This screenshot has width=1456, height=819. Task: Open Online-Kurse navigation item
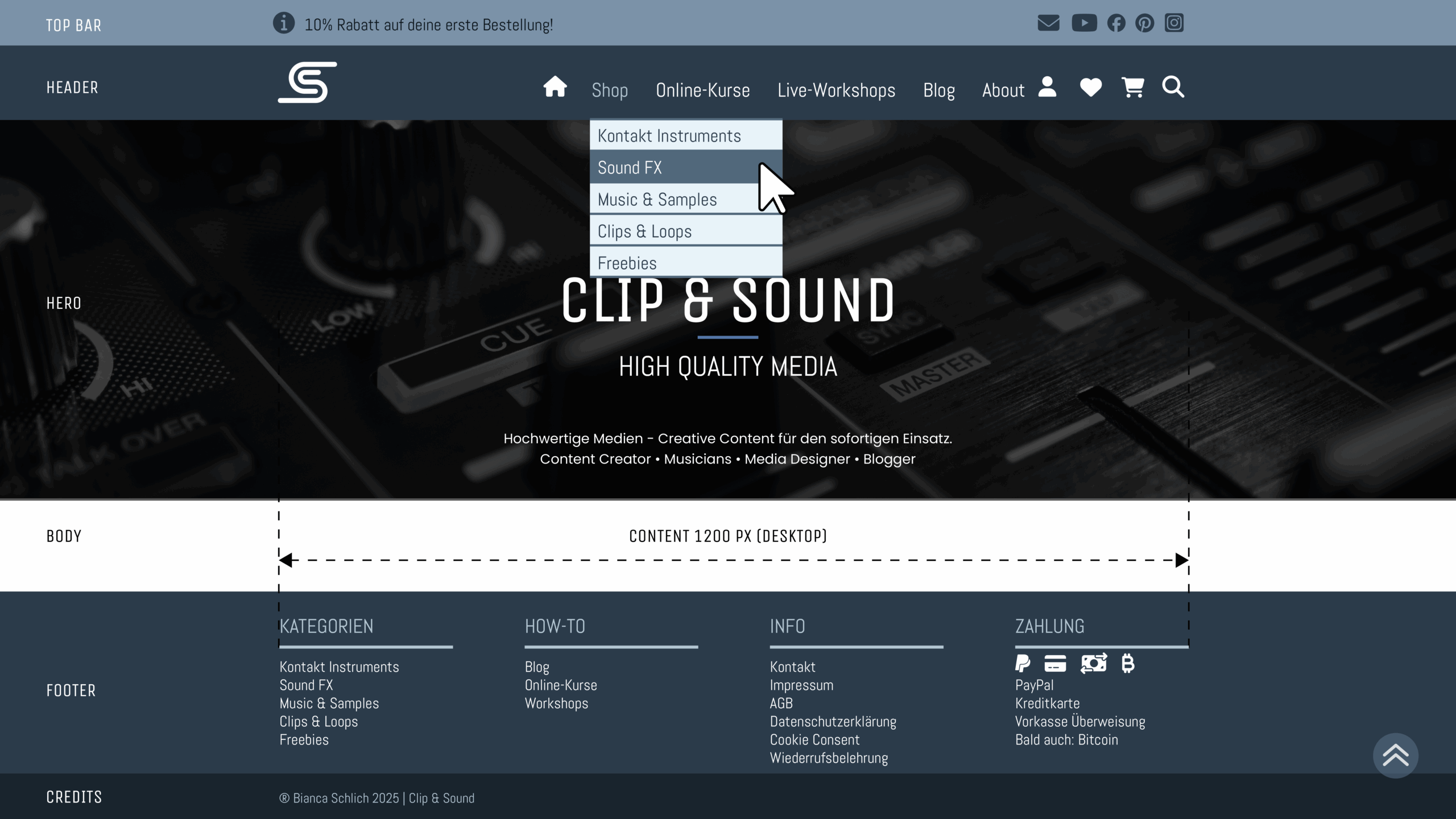point(702,90)
